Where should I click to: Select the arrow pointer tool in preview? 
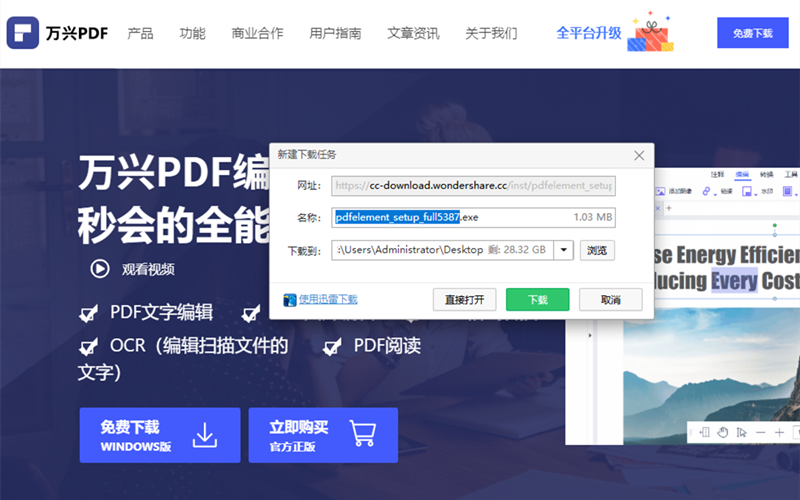tap(741, 432)
